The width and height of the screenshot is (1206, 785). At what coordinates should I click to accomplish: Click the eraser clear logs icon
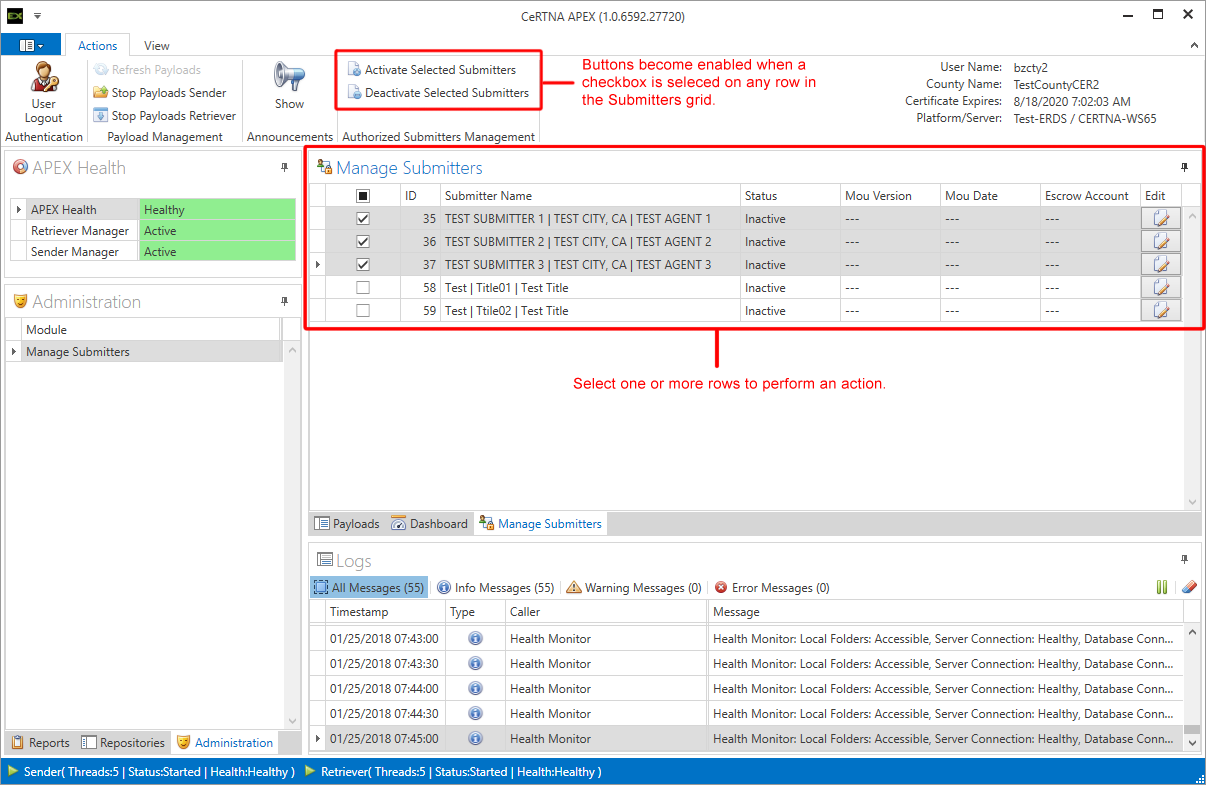pyautogui.click(x=1188, y=588)
